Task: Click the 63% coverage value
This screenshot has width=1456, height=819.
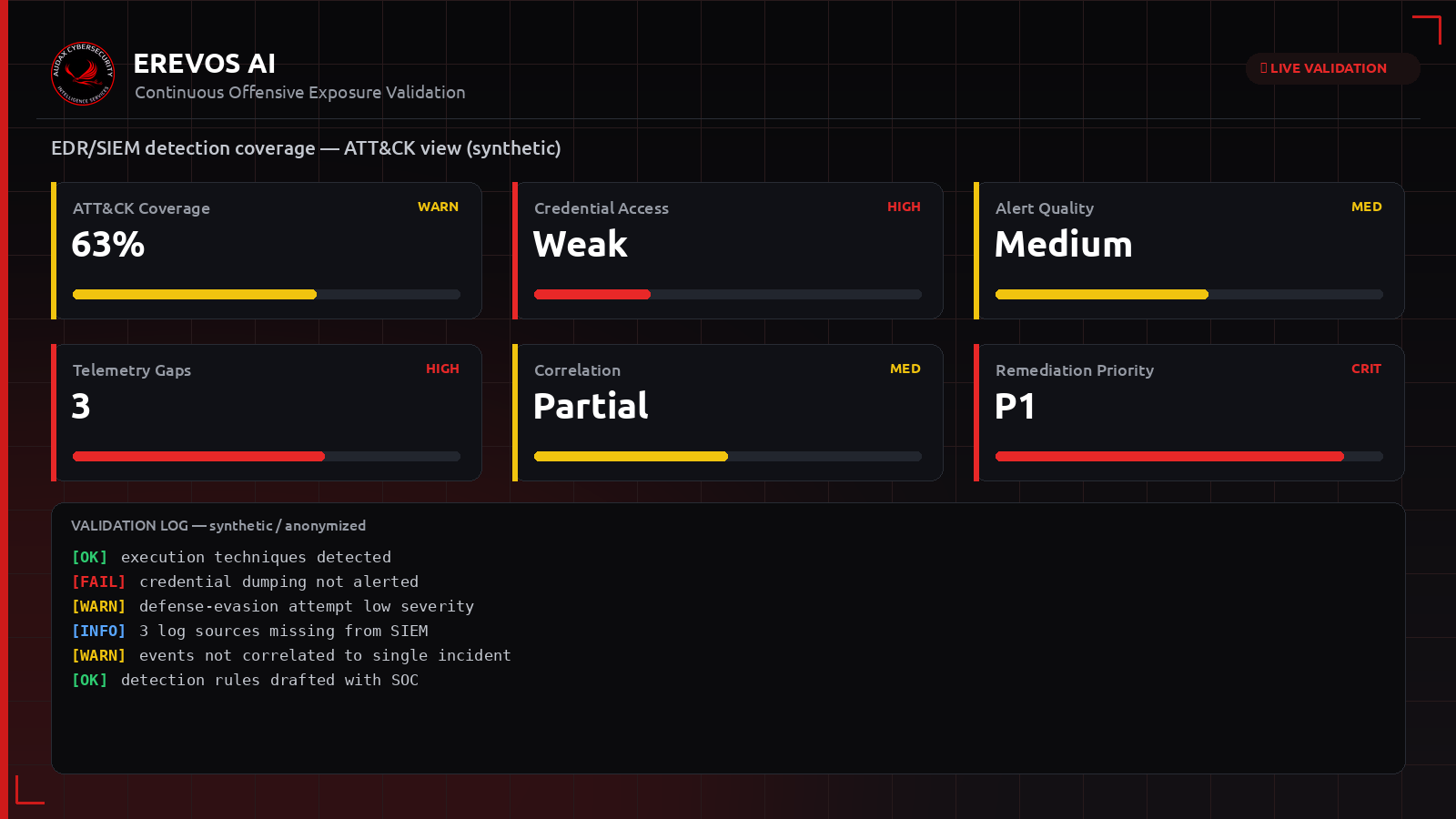Action: pos(108,244)
